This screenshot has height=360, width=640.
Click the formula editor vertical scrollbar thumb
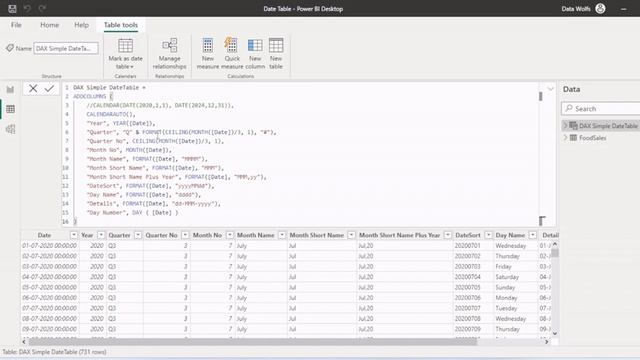(541, 96)
